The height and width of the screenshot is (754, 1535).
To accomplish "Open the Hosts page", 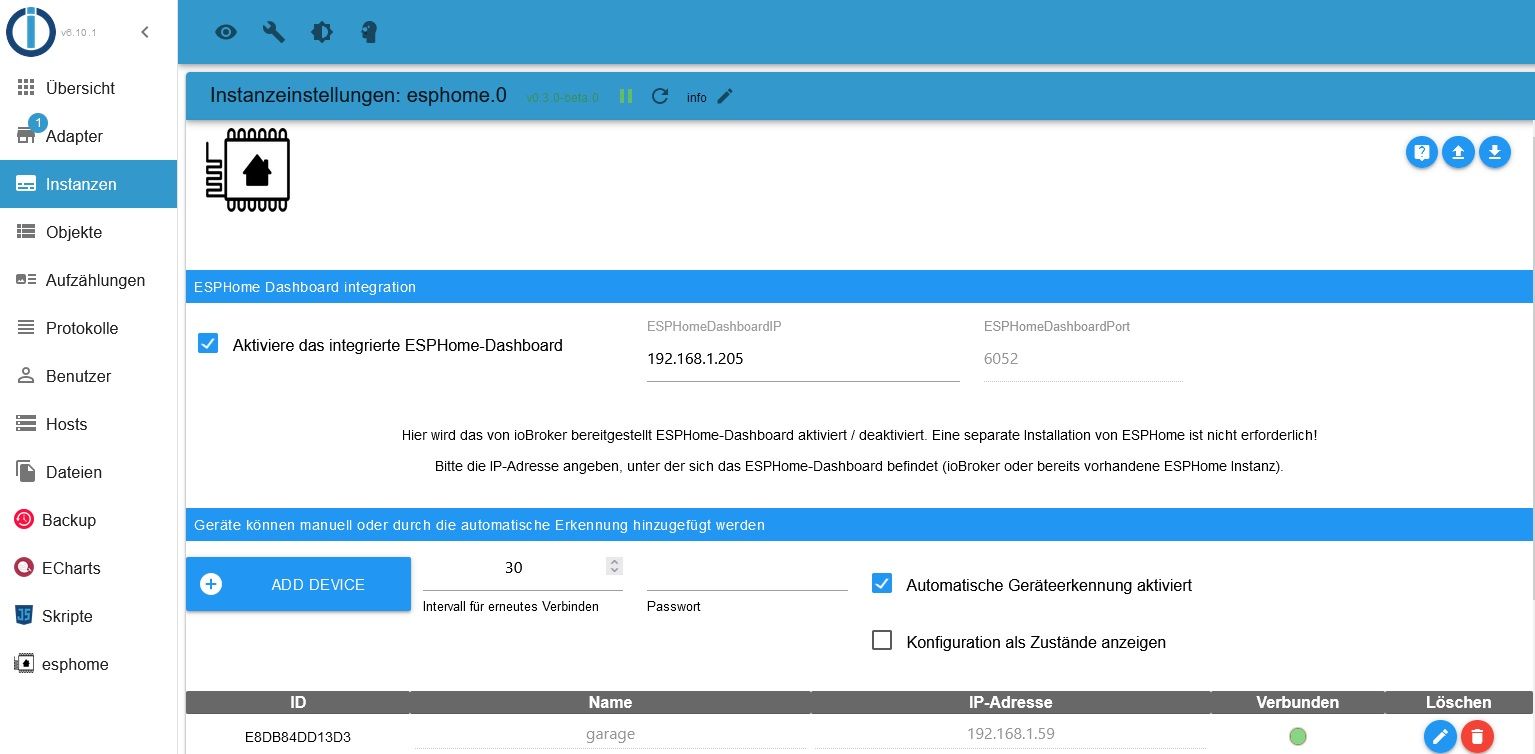I will pyautogui.click(x=88, y=424).
